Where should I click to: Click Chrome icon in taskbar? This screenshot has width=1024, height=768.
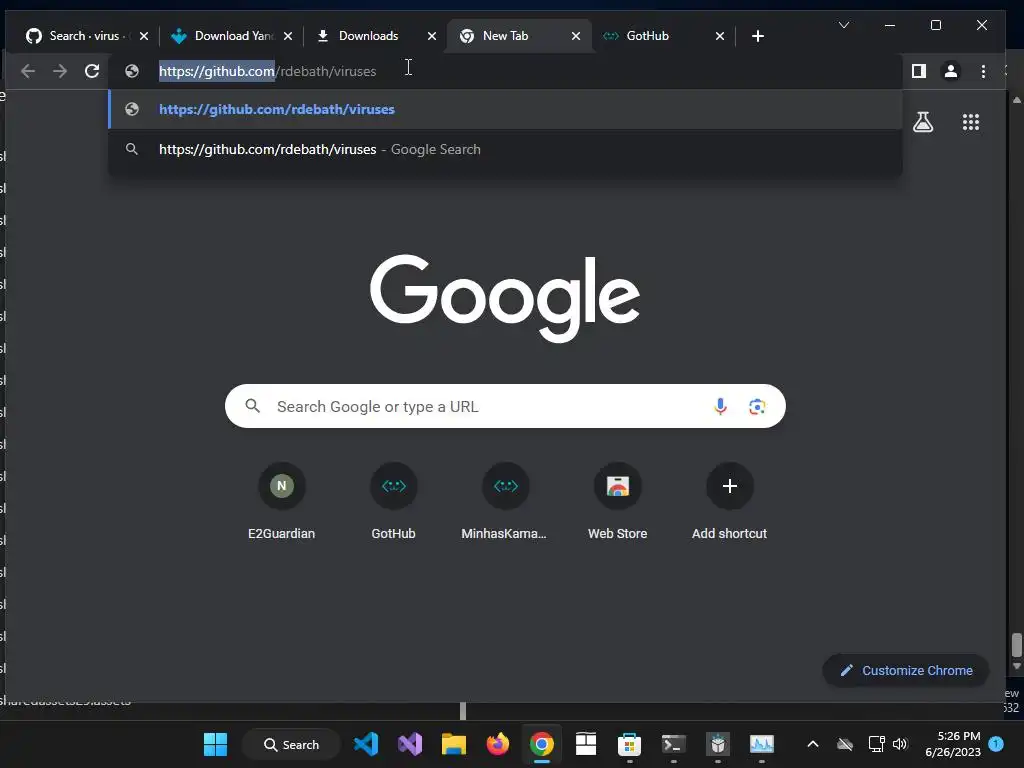coord(541,744)
